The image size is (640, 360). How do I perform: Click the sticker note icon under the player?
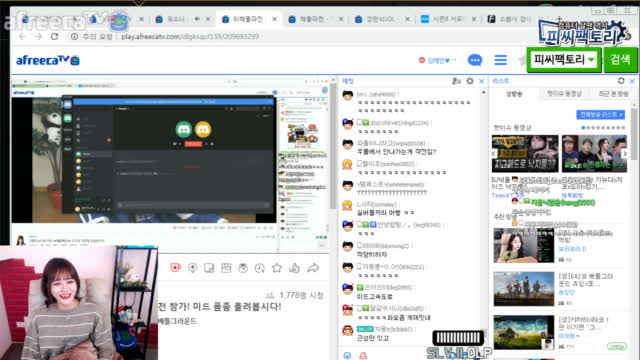pos(209,268)
